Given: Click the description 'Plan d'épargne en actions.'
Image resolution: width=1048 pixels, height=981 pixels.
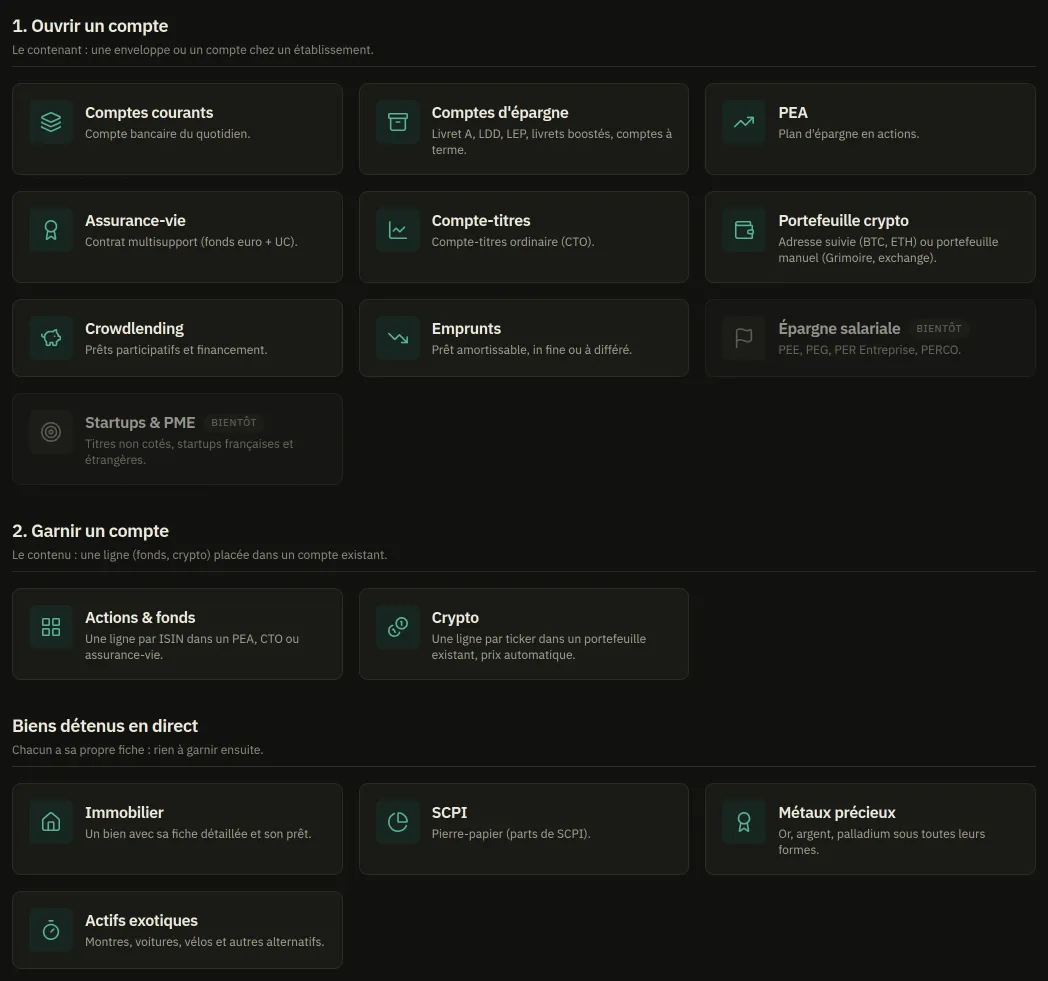Looking at the screenshot, I should [x=849, y=134].
